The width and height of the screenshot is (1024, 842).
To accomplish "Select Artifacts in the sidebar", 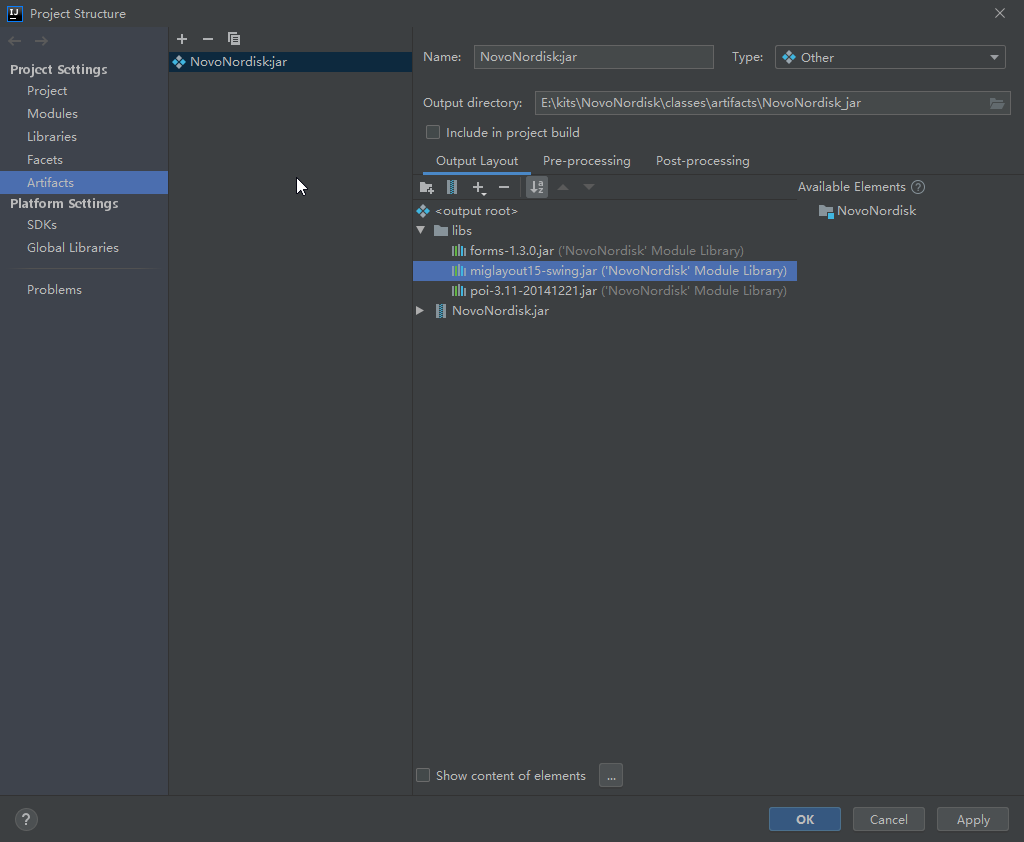I will pyautogui.click(x=84, y=182).
